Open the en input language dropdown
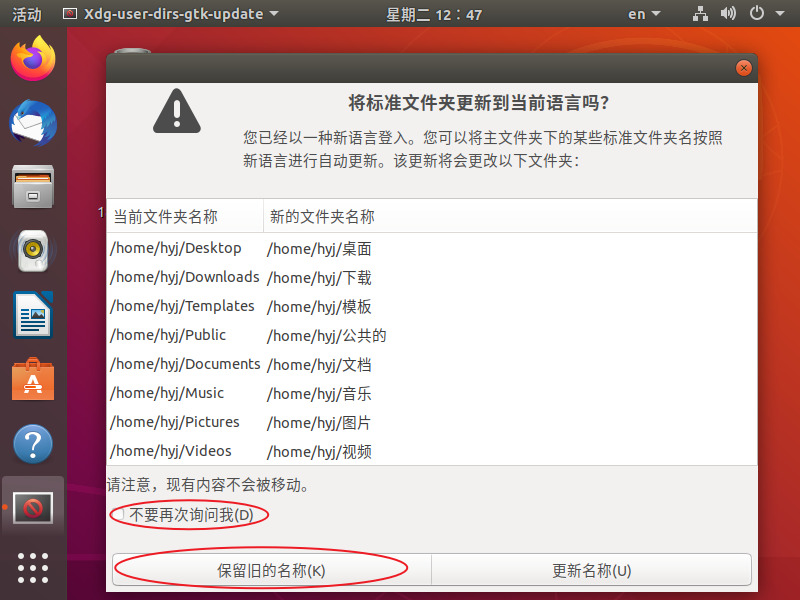This screenshot has height=600, width=800. point(644,14)
